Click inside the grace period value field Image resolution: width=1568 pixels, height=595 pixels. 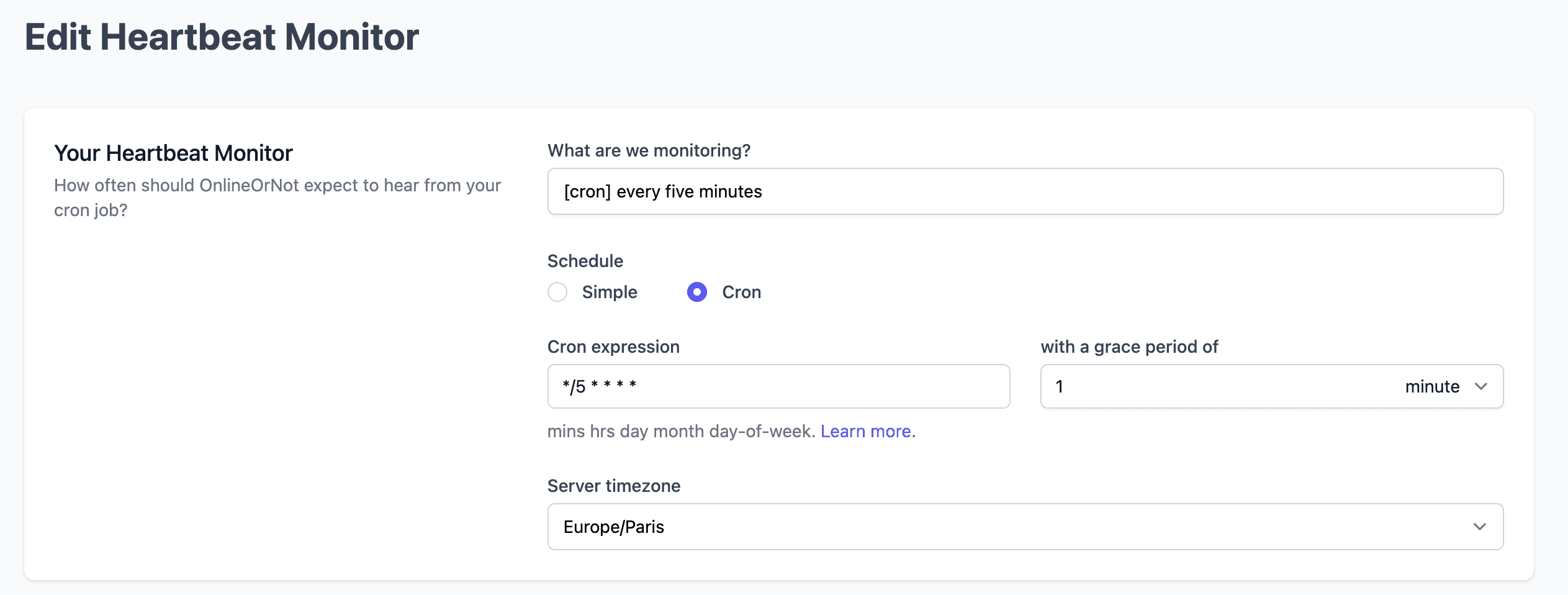(1148, 386)
